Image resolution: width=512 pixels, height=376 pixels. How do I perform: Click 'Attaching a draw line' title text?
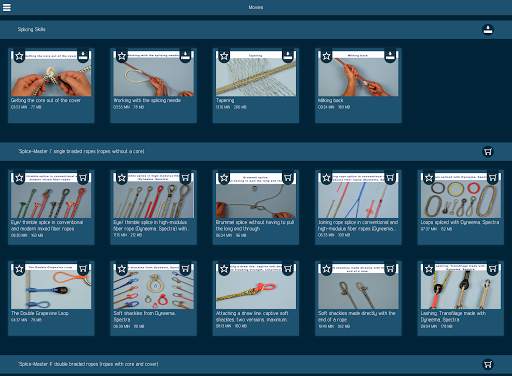252,316
